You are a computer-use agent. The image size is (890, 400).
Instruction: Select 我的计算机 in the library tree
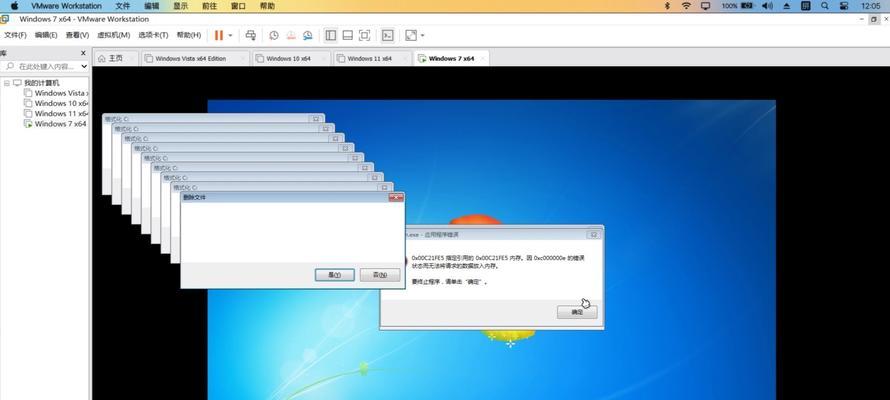41,83
